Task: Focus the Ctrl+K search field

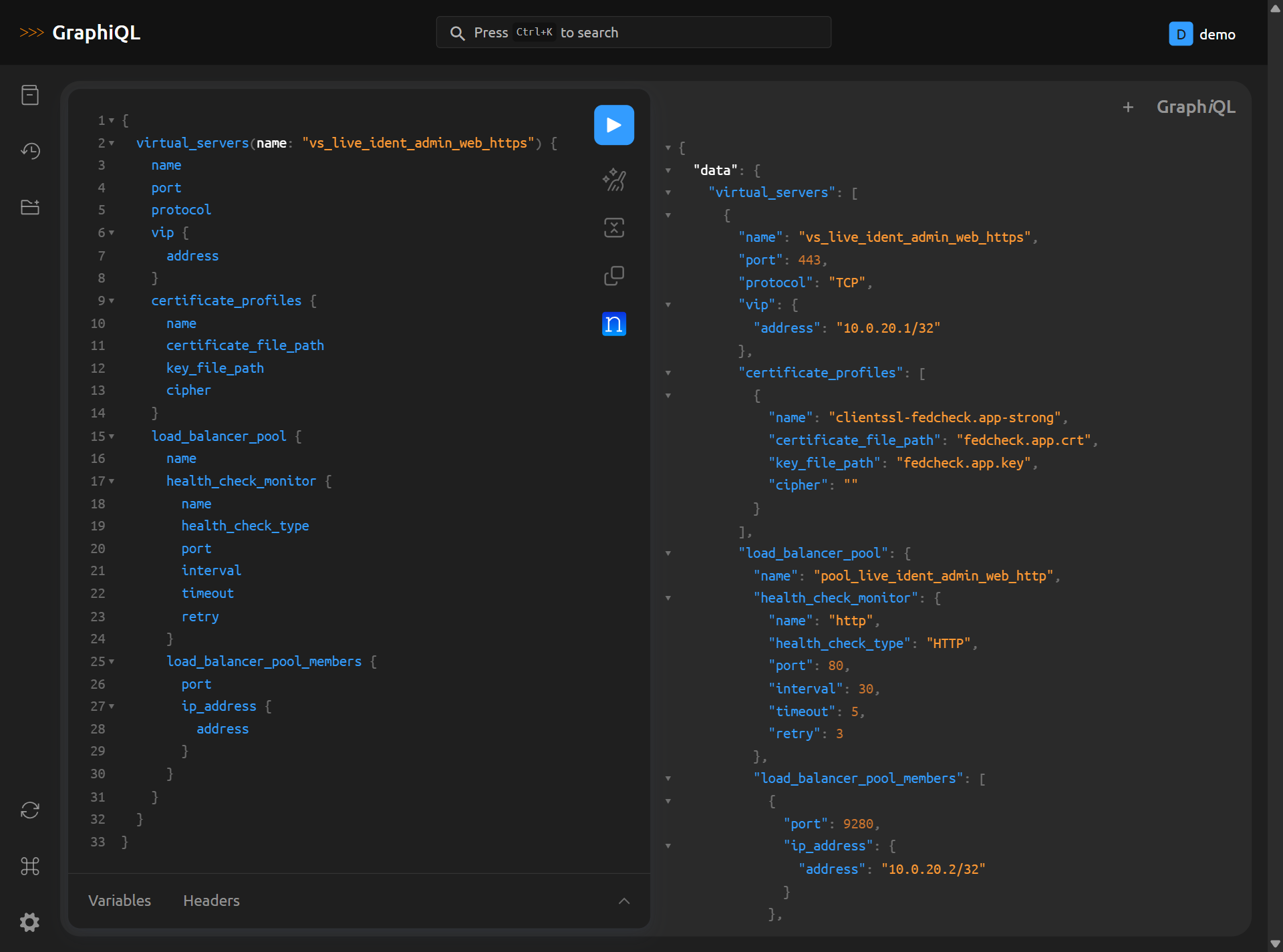Action: tap(633, 33)
